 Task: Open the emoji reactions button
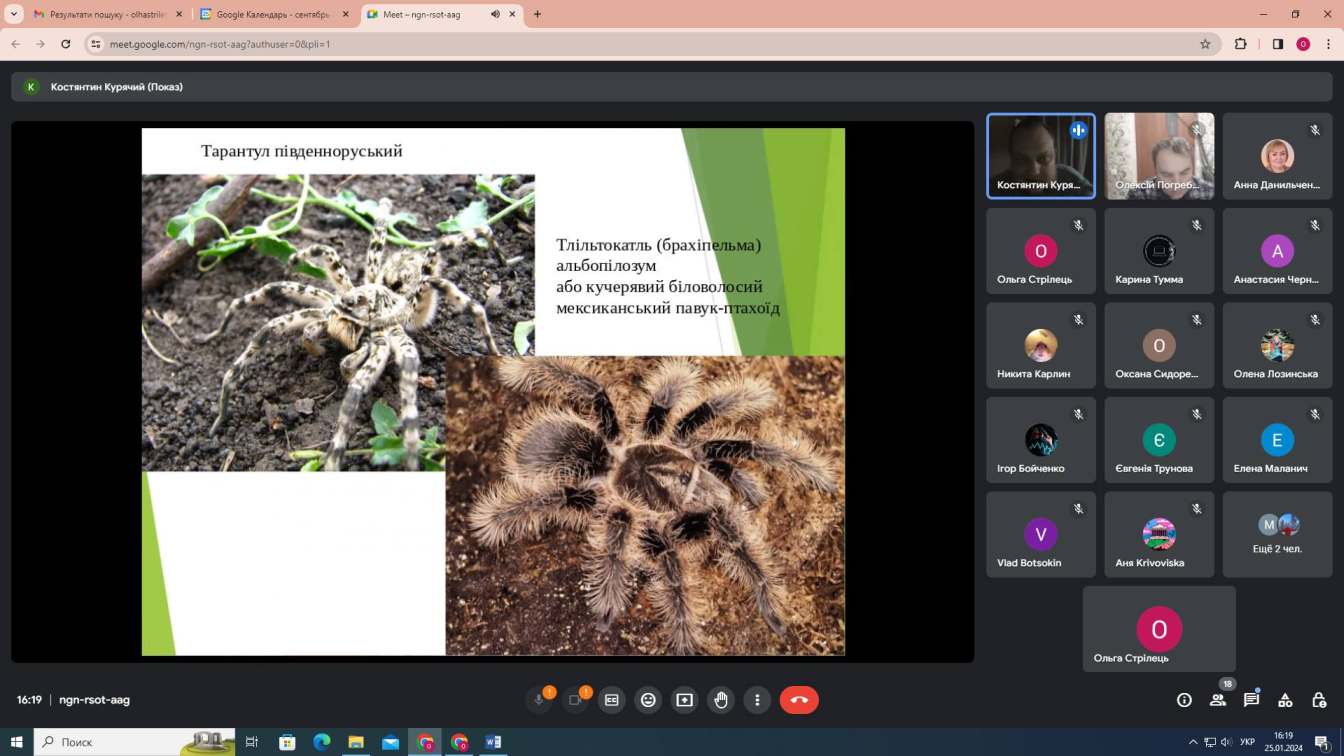click(648, 700)
